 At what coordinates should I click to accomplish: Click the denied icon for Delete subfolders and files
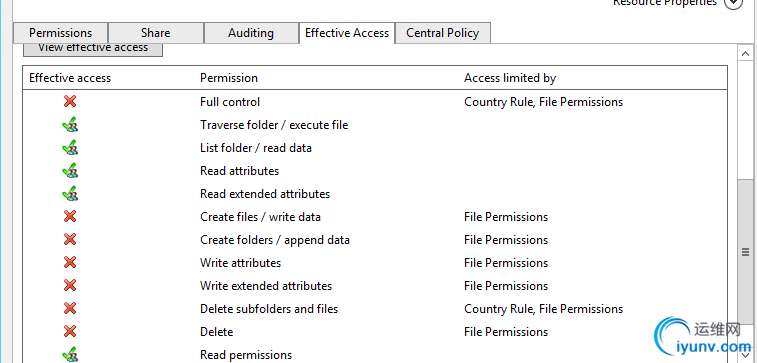70,308
